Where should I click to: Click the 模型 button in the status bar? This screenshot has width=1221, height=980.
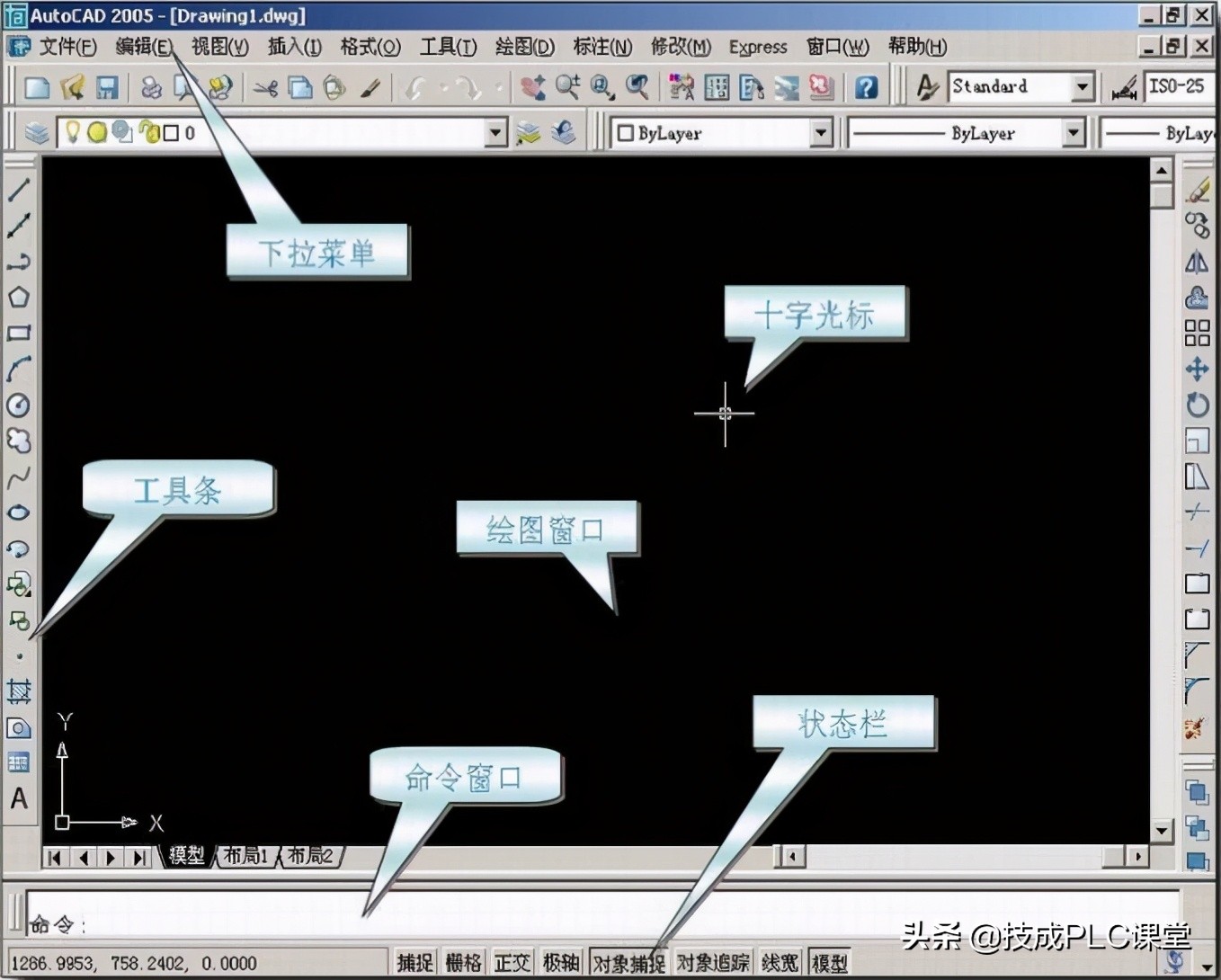(x=829, y=962)
